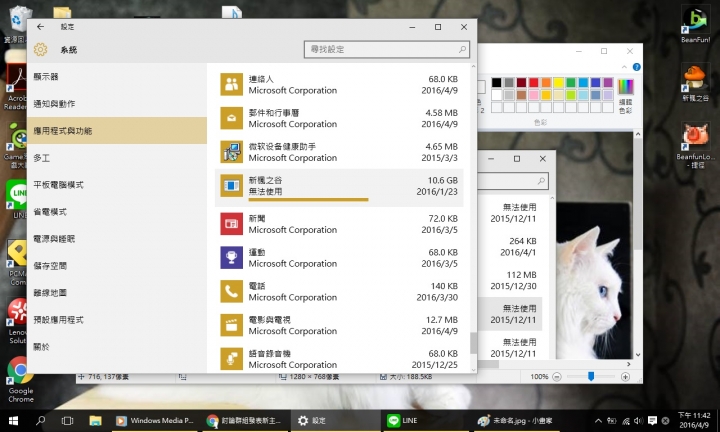Click Settings app list scrollbar thumb
Viewport: 720px width, 432px height.
pyautogui.click(x=473, y=343)
